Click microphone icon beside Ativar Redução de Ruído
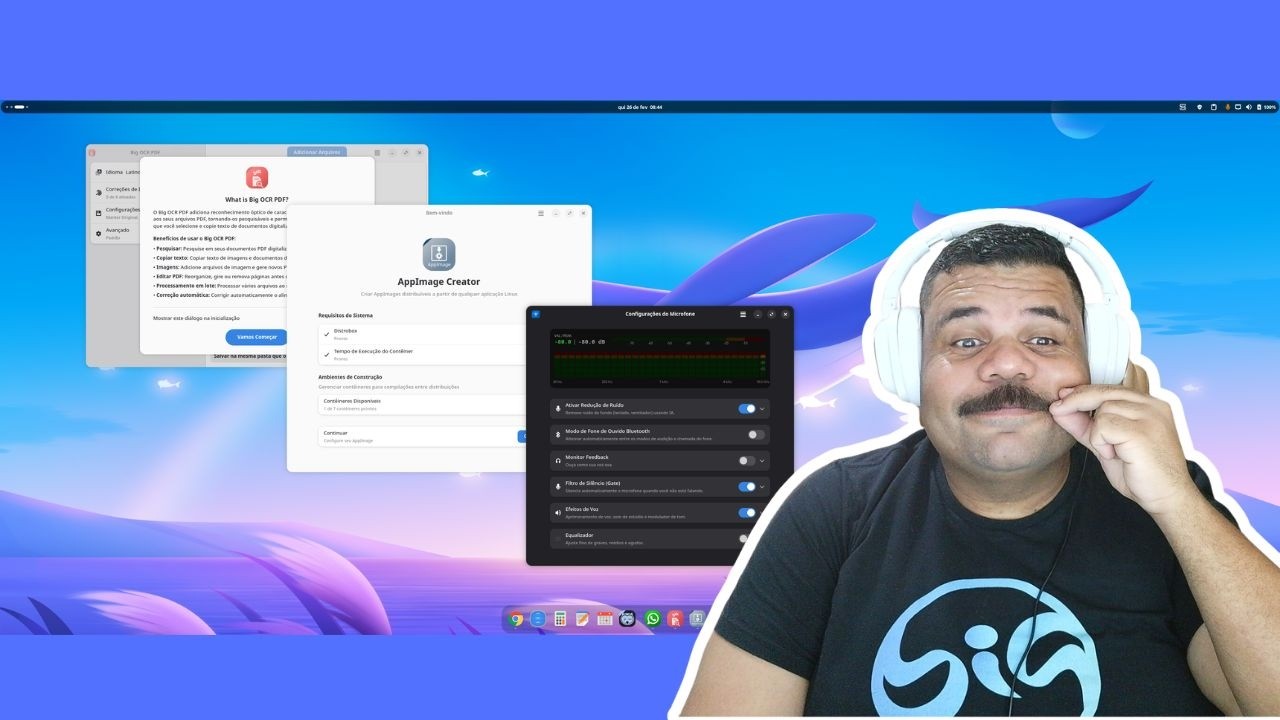The width and height of the screenshot is (1280, 720). pos(558,409)
